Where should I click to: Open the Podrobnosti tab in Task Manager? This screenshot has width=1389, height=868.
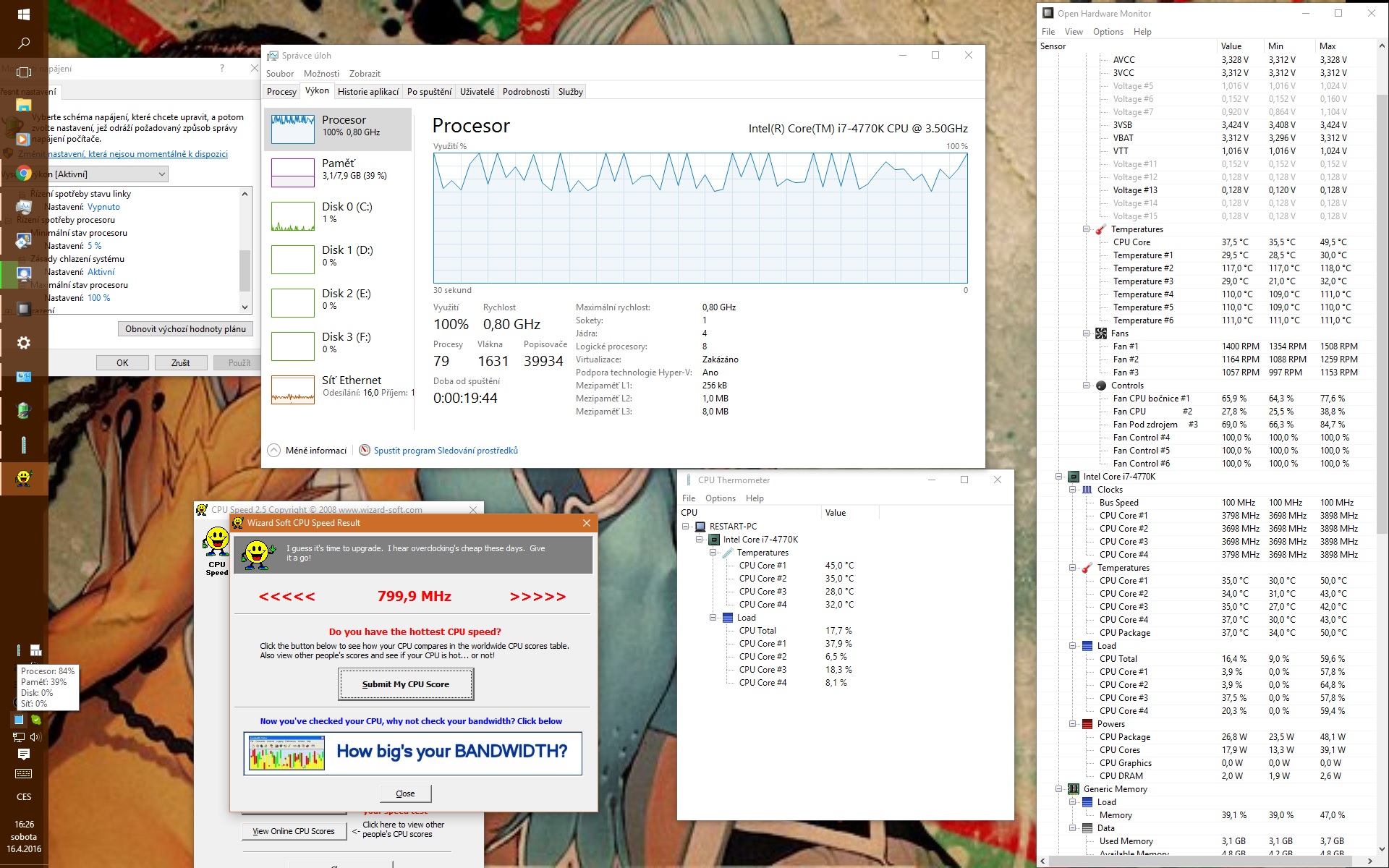[526, 92]
